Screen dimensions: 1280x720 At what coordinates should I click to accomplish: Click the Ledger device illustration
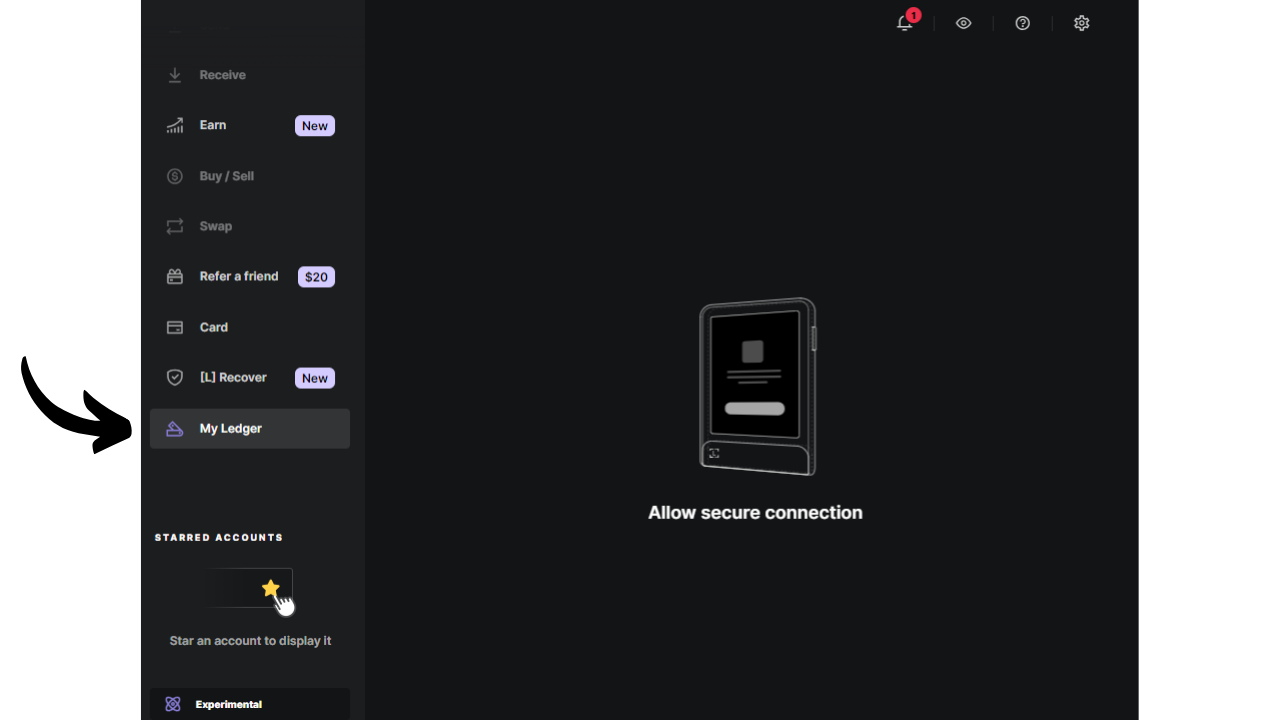pos(757,386)
